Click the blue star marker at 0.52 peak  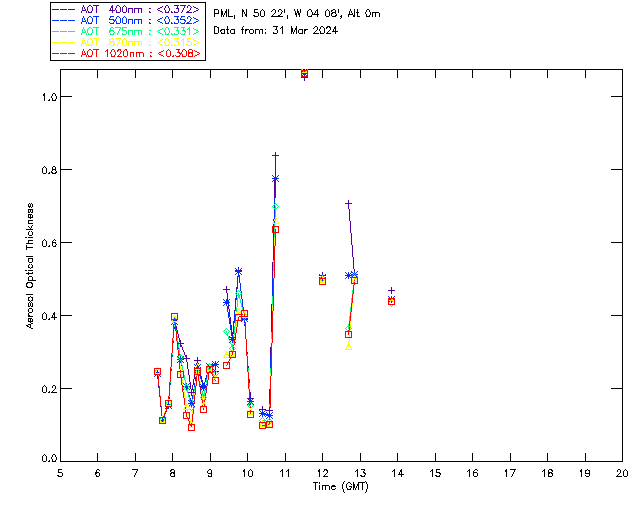pyautogui.click(x=239, y=271)
